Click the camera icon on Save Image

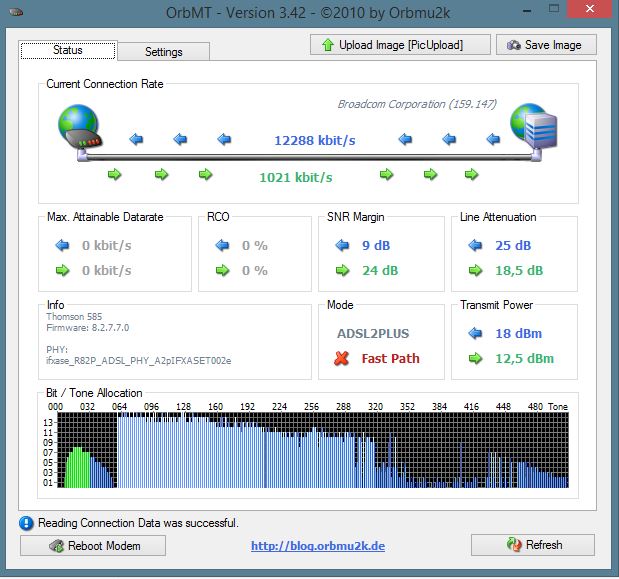tap(514, 45)
